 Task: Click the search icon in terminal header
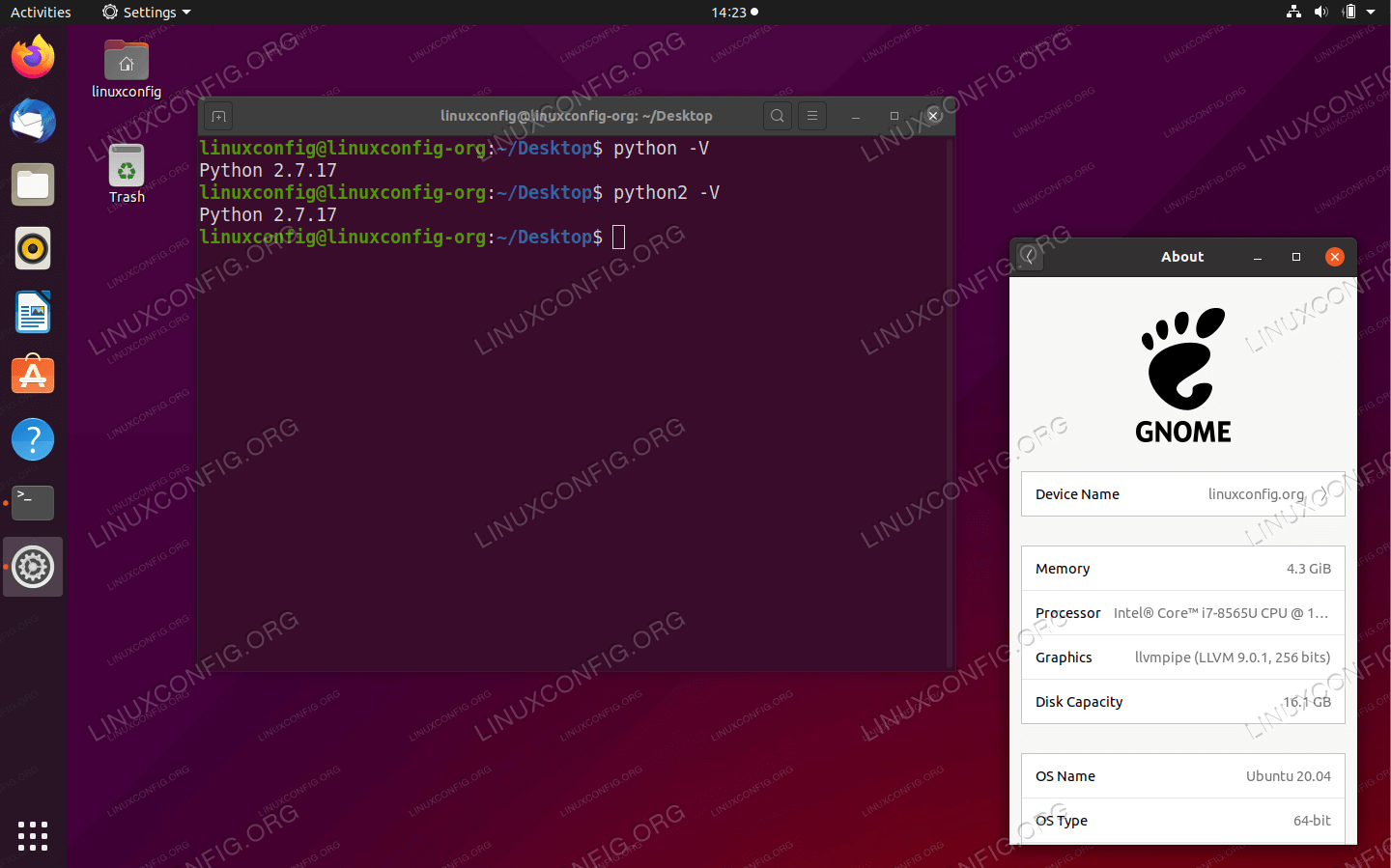click(777, 116)
